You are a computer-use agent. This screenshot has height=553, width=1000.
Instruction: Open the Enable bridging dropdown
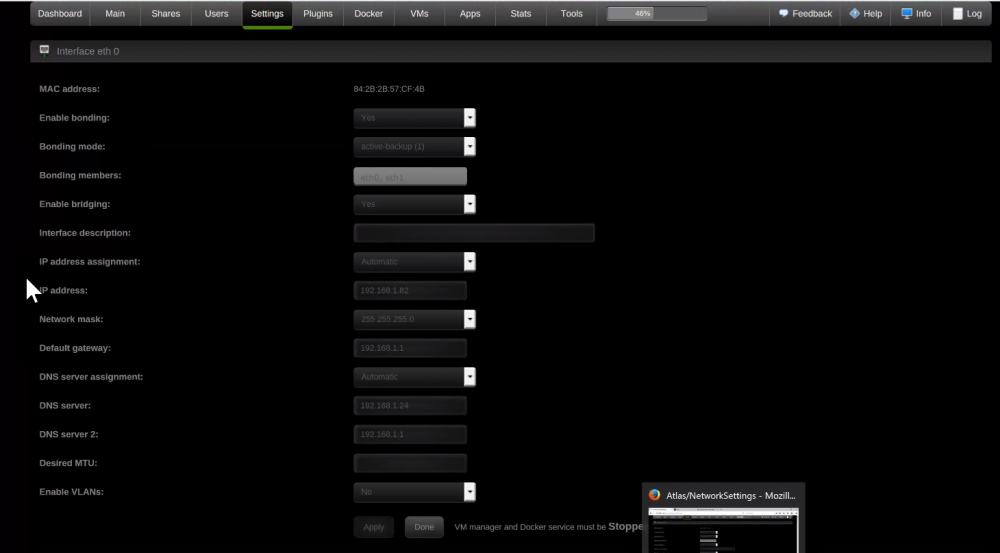(415, 204)
